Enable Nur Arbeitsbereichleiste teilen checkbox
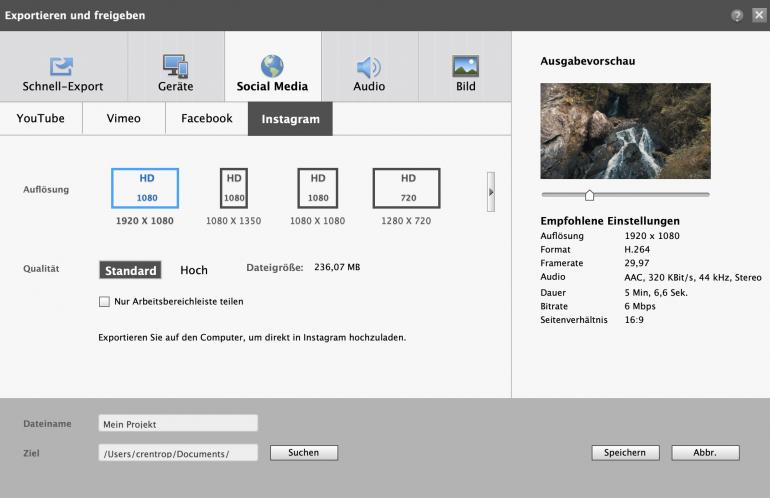The width and height of the screenshot is (770, 498). 104,301
